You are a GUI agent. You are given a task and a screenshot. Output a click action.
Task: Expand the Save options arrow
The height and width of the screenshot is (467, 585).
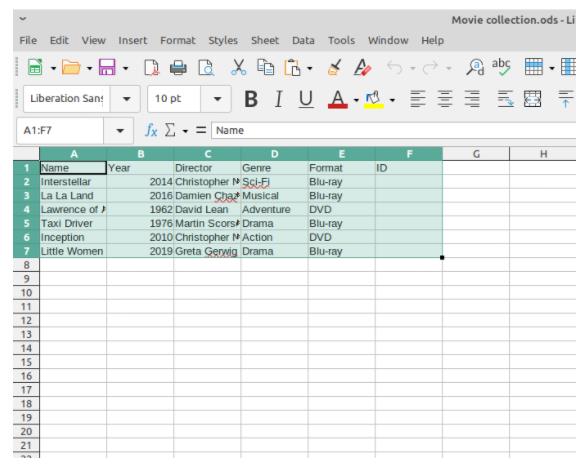click(125, 68)
